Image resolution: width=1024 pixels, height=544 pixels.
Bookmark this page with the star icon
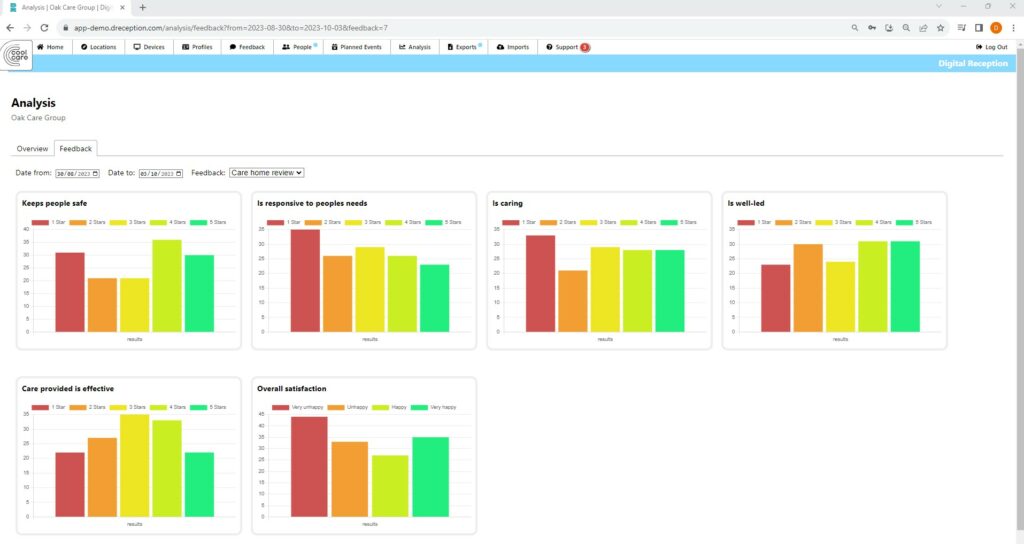(x=941, y=28)
